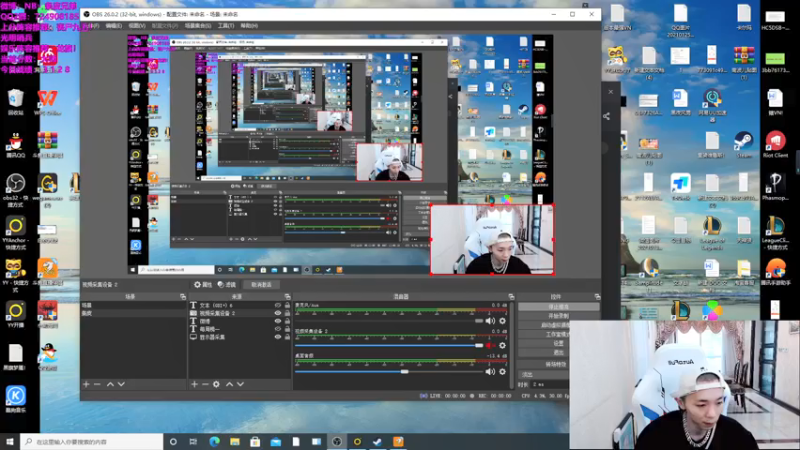Click the Windows taskbar search box
The width and height of the screenshot is (800, 450).
(x=92, y=442)
